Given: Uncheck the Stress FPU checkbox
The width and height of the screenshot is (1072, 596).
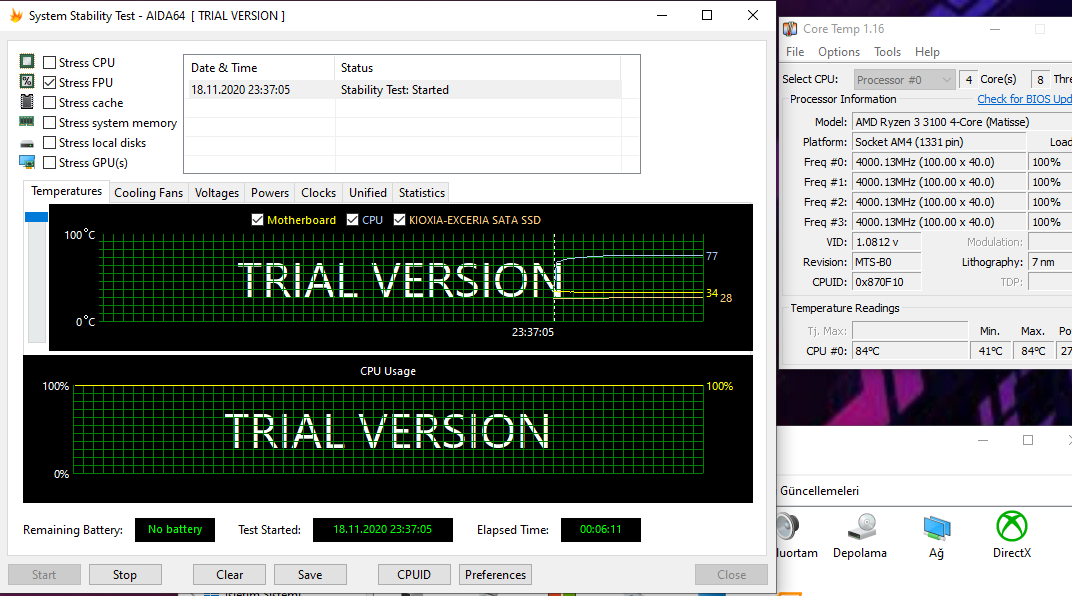Looking at the screenshot, I should (x=49, y=82).
